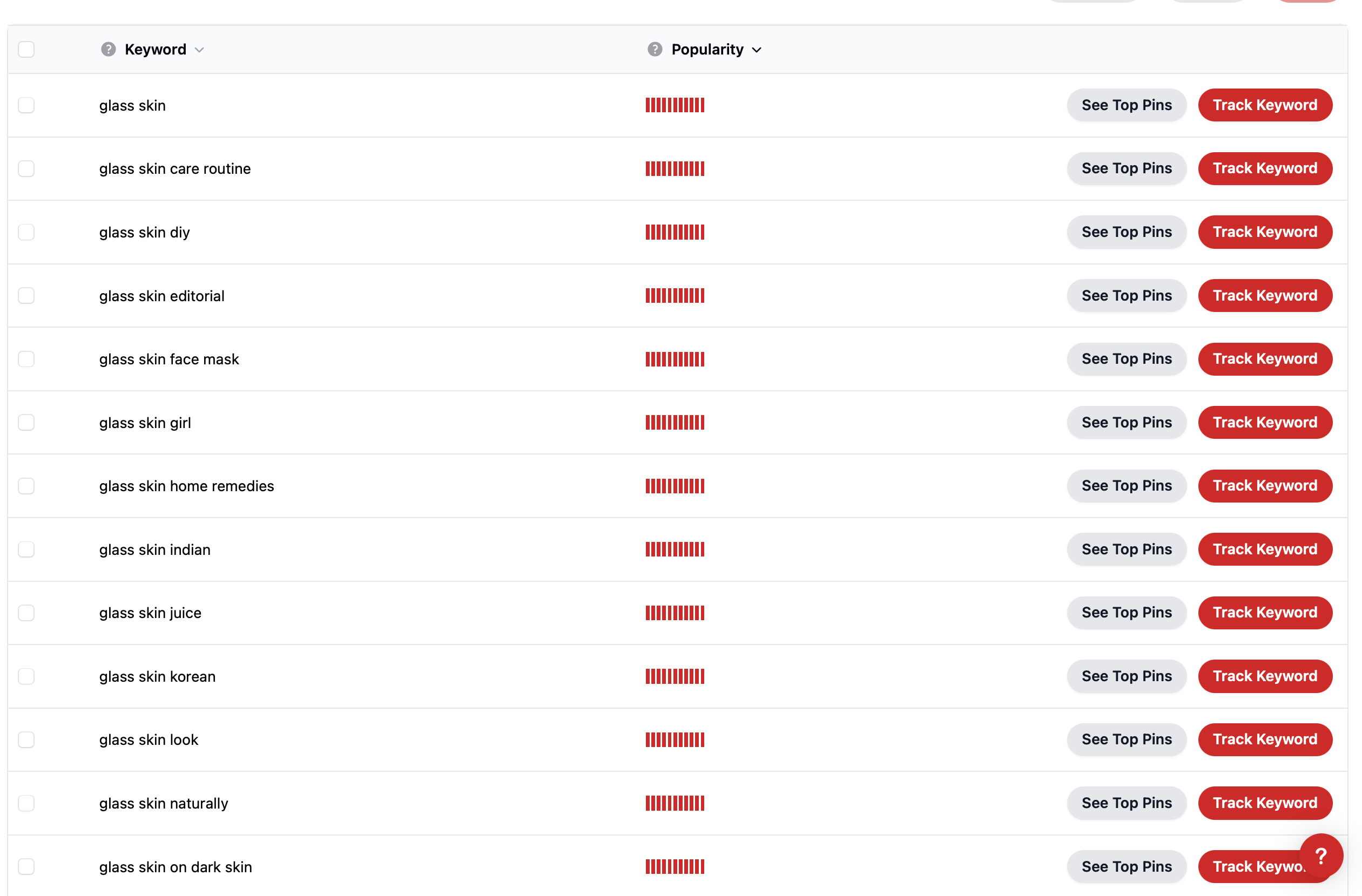This screenshot has height=896, width=1362.
Task: Tick the checkbox for glass skin editorial
Action: [26, 296]
